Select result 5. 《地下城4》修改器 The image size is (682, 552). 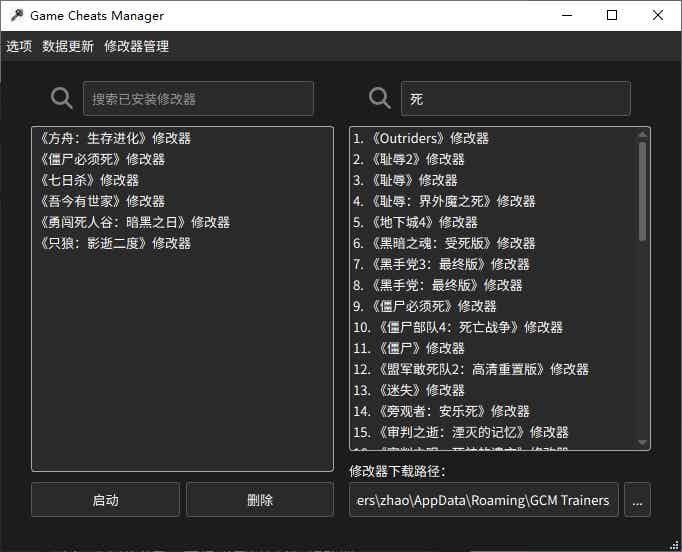[494, 222]
